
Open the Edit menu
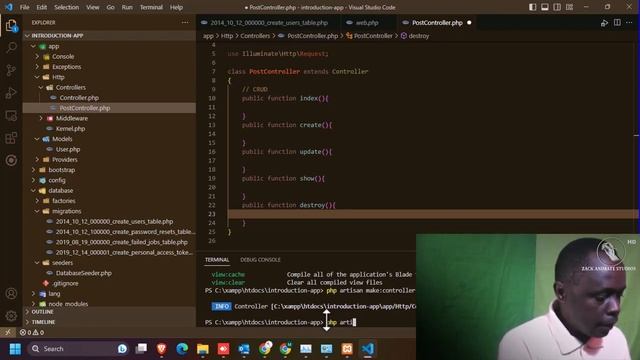click(x=42, y=7)
